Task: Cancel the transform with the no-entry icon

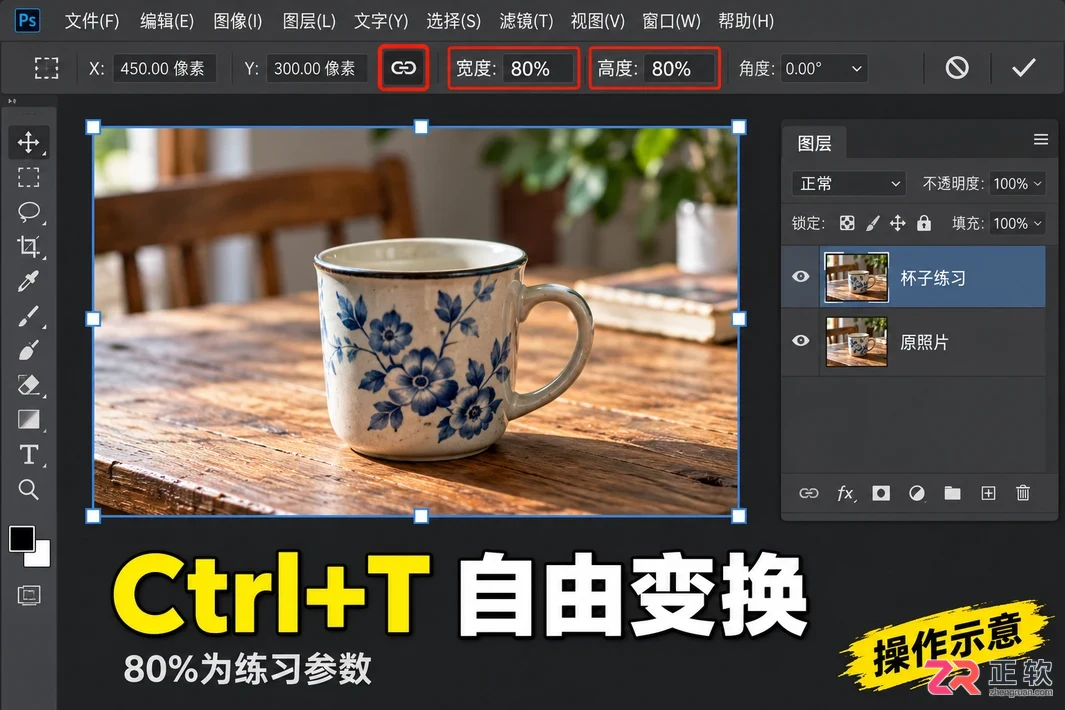Action: click(956, 68)
